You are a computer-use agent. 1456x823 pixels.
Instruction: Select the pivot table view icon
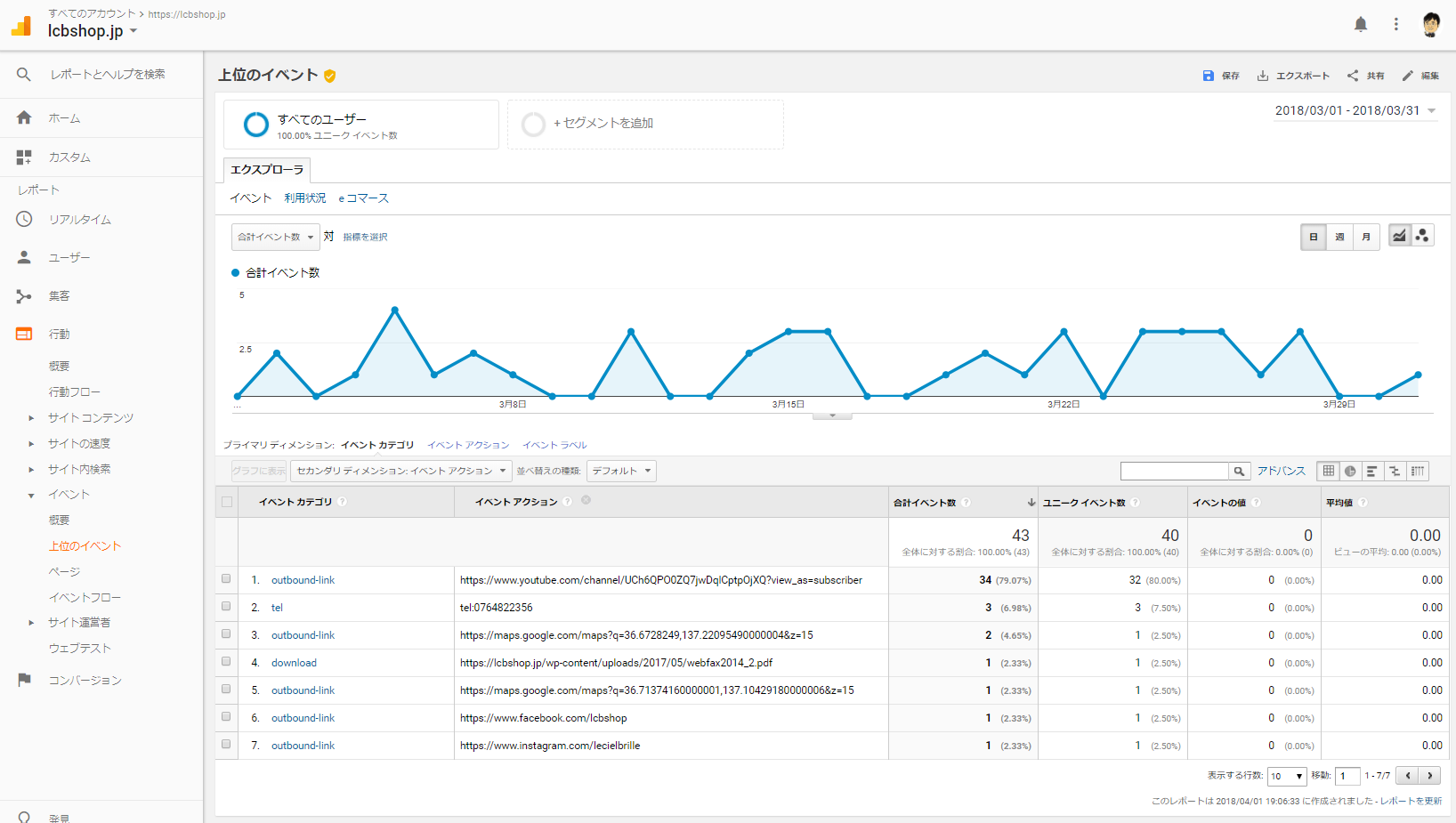coord(1418,471)
